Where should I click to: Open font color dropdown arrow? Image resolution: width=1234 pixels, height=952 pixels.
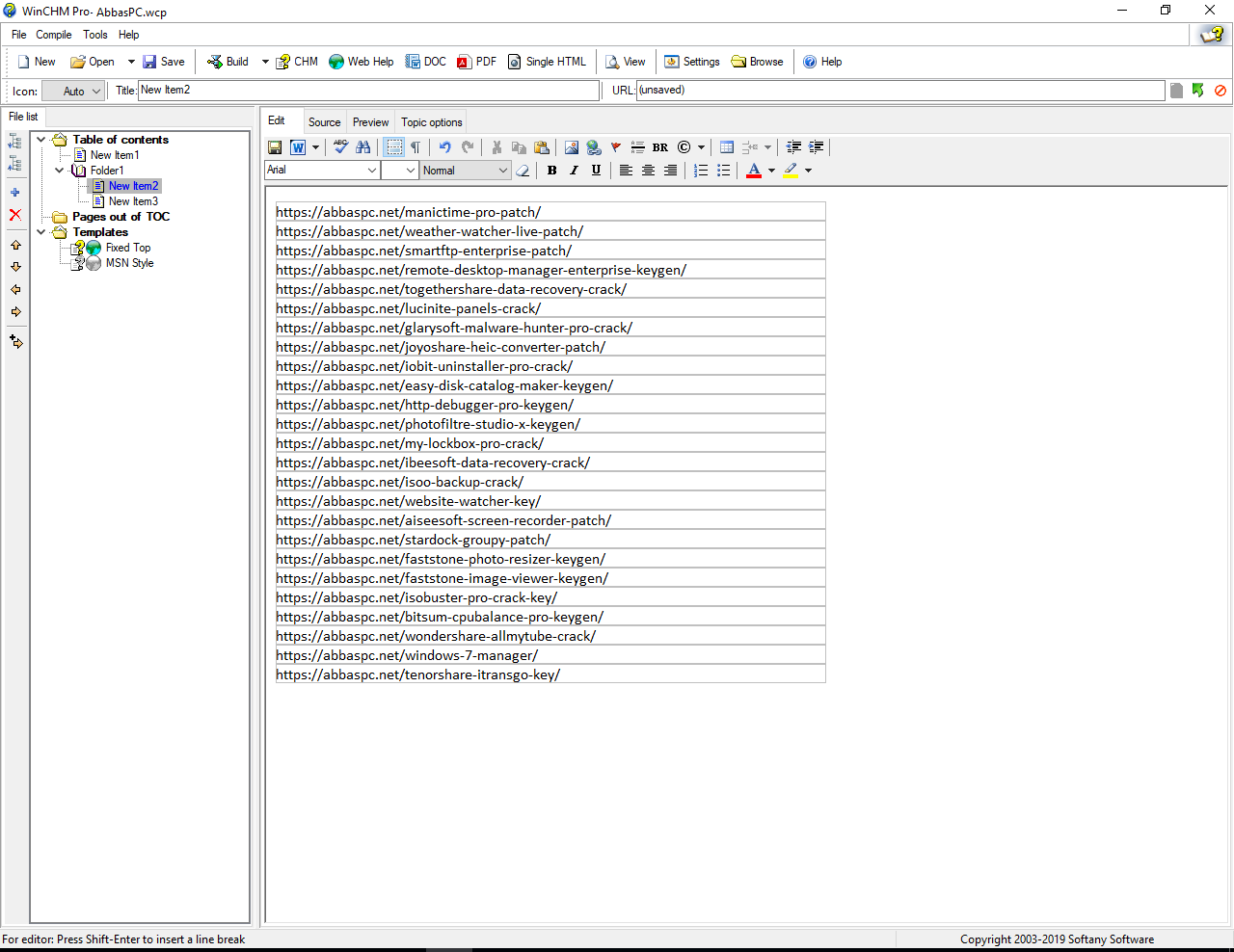pos(771,171)
